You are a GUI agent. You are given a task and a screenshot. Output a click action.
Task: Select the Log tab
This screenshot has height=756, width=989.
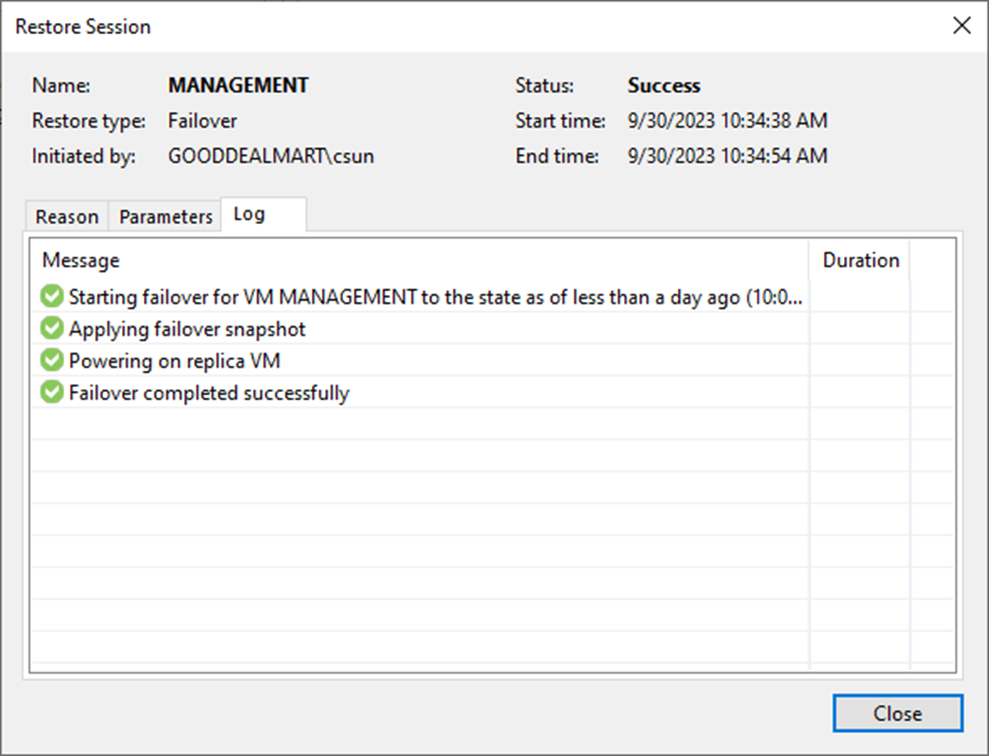click(x=248, y=213)
